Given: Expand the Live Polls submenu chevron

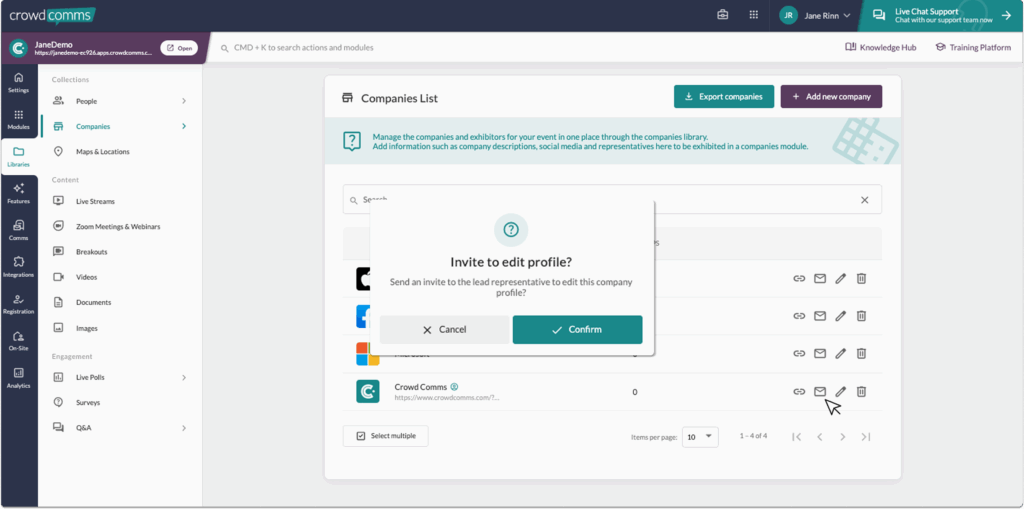Looking at the screenshot, I should 184,377.
